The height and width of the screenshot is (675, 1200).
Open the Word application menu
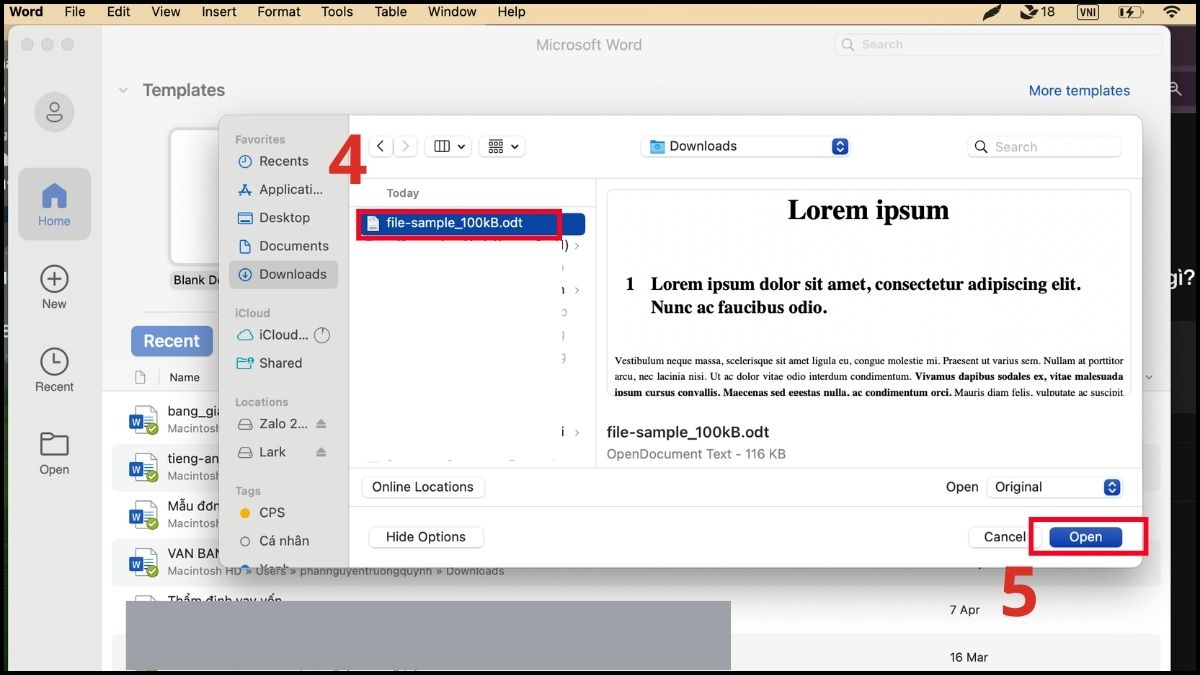[x=26, y=12]
